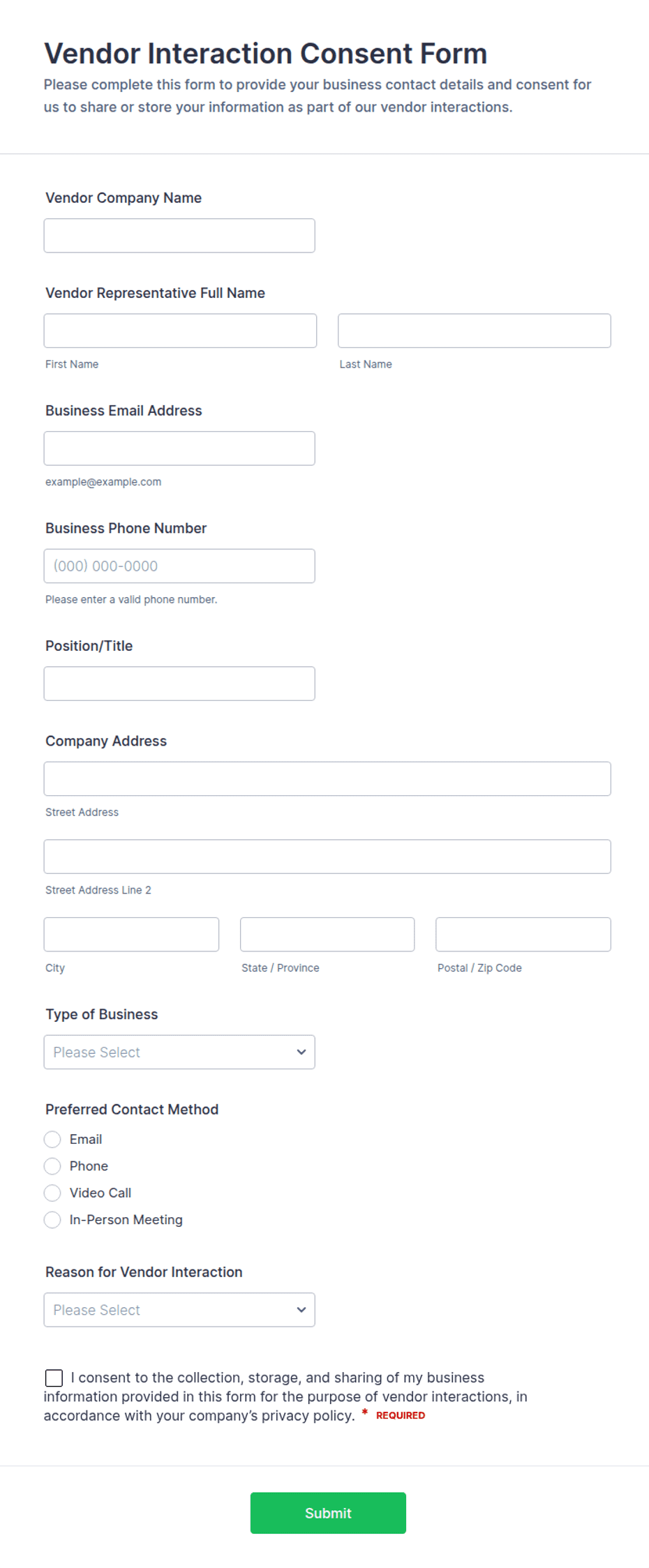Open the Type of Business dropdown
Image resolution: width=649 pixels, height=1568 pixels.
tap(179, 1052)
